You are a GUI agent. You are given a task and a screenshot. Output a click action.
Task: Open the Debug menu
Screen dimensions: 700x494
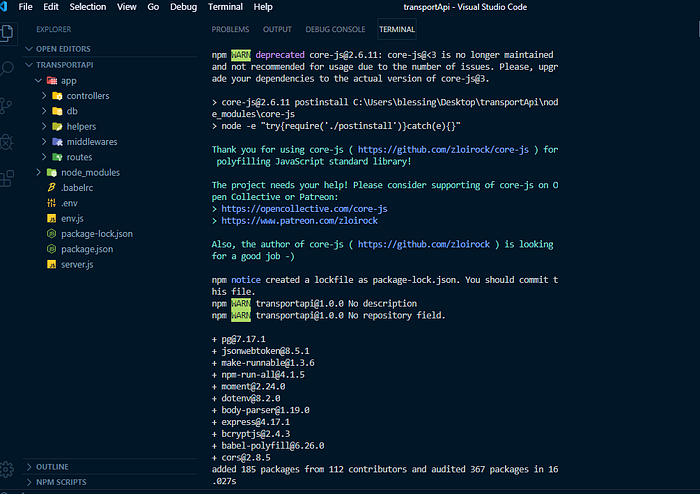click(x=183, y=7)
